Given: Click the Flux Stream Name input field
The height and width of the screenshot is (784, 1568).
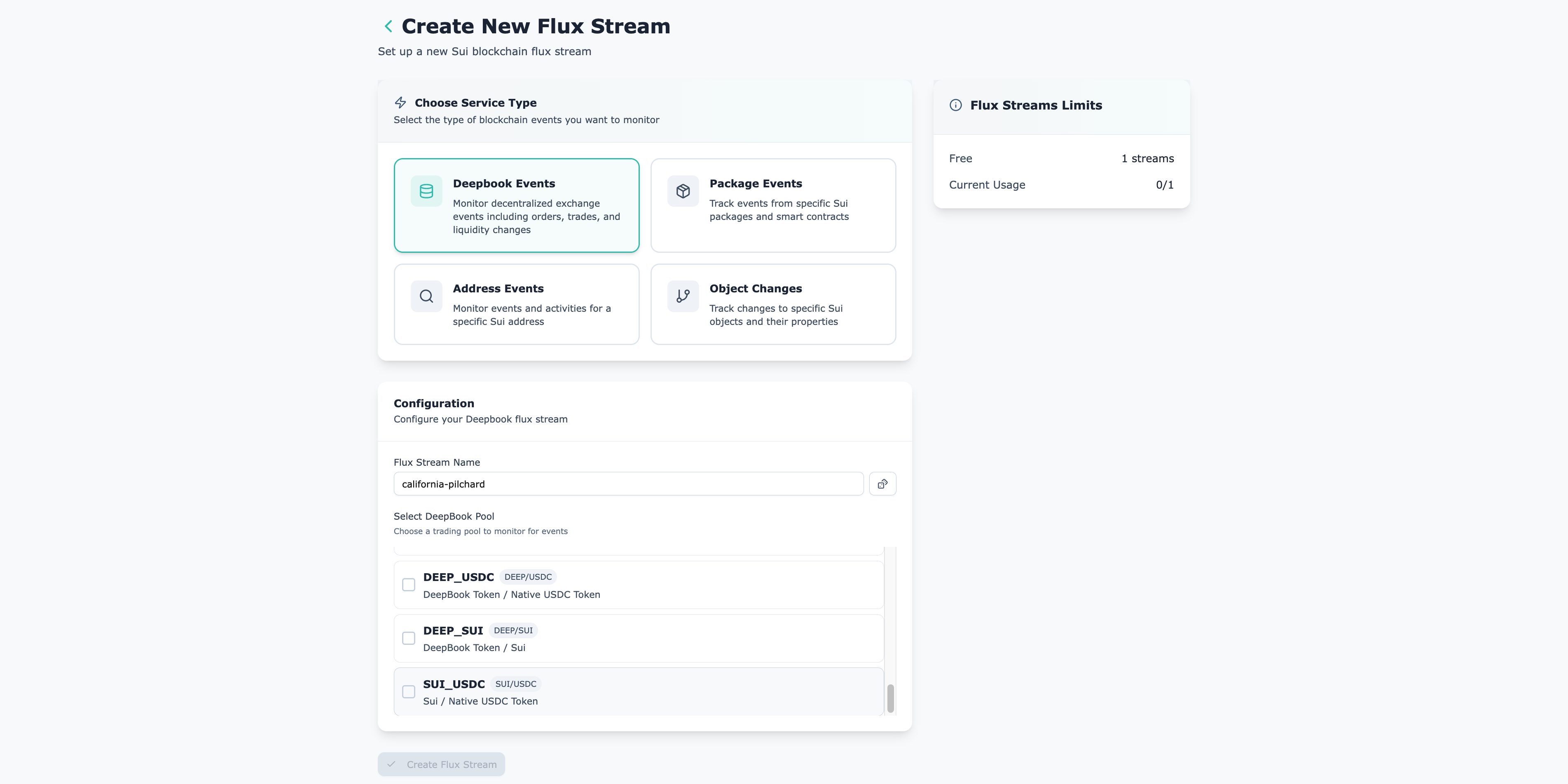Looking at the screenshot, I should [628, 483].
